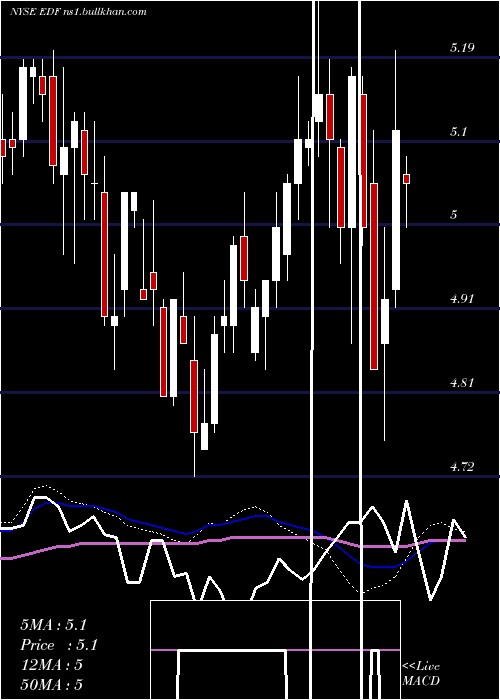Select the 5.19 price axis label
The width and height of the screenshot is (500, 700).
(462, 48)
